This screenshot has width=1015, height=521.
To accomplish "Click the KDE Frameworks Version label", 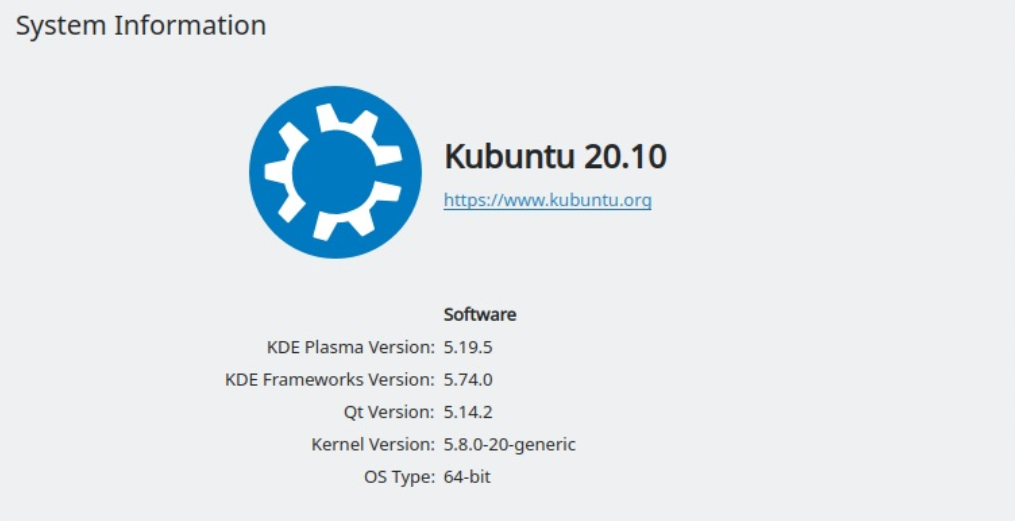I will pos(330,380).
